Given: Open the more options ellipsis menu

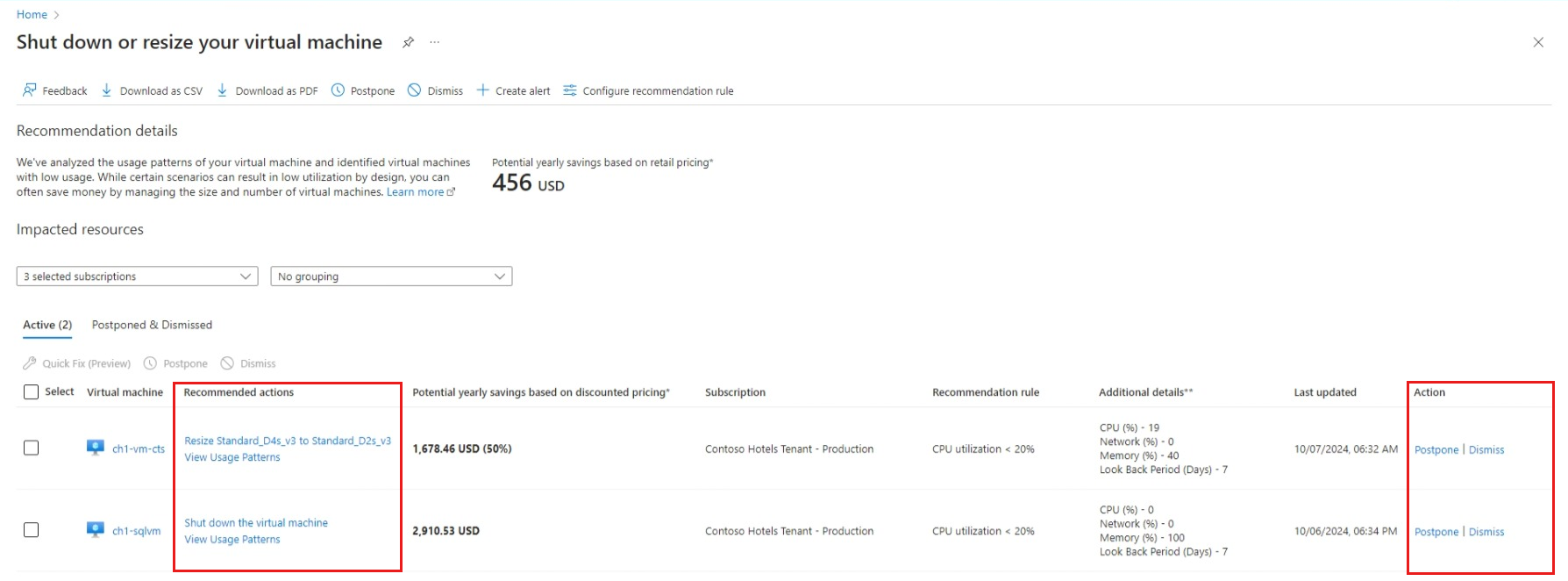Looking at the screenshot, I should (x=435, y=42).
